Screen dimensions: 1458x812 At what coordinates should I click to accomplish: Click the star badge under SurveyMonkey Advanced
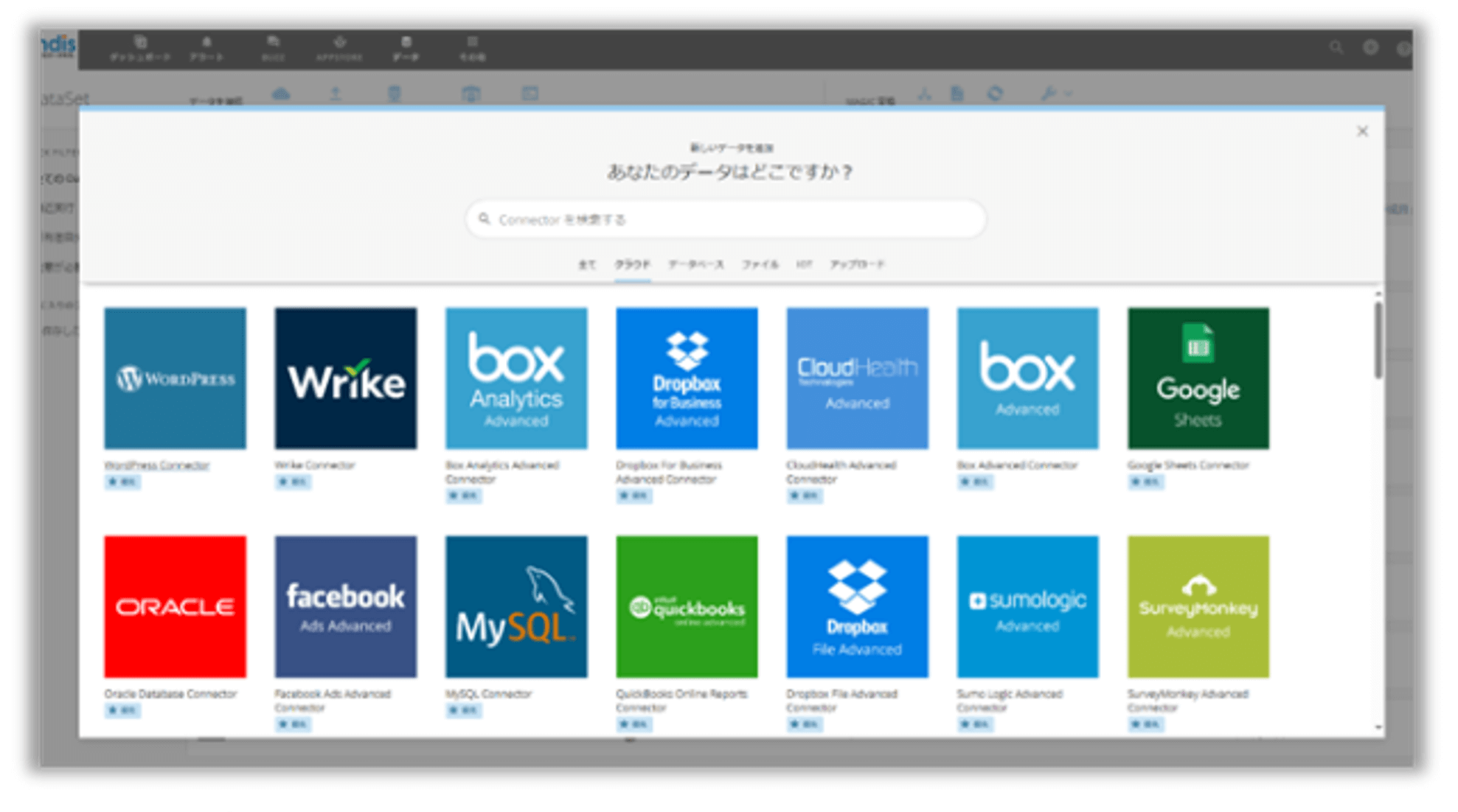1146,725
